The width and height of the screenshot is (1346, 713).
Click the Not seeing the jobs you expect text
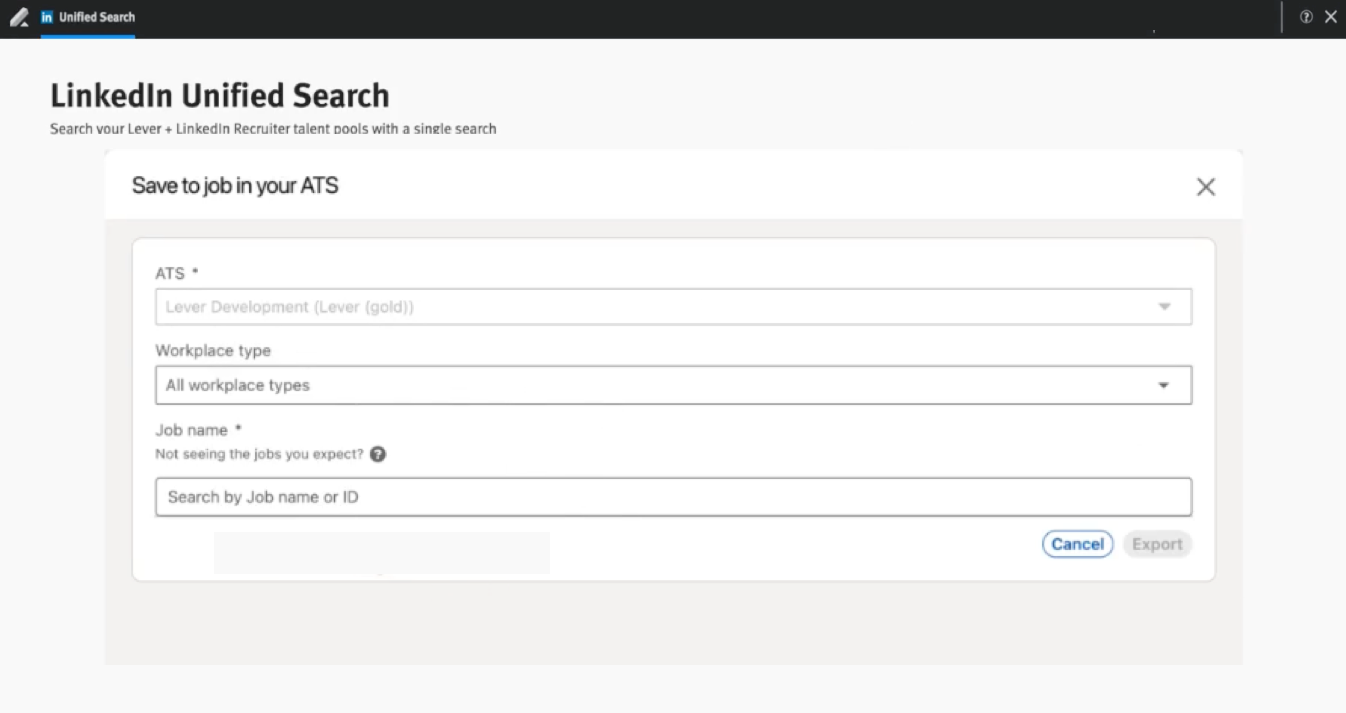(260, 454)
